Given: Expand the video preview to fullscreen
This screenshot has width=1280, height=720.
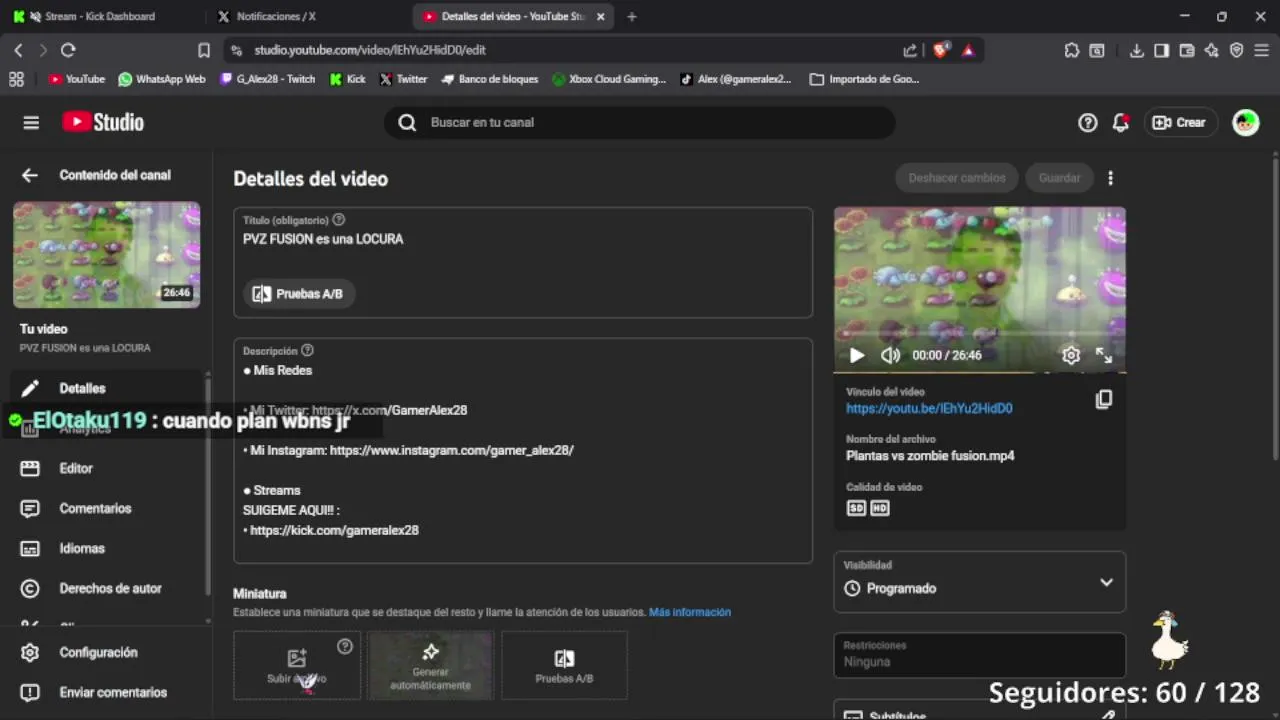Looking at the screenshot, I should (x=1104, y=355).
